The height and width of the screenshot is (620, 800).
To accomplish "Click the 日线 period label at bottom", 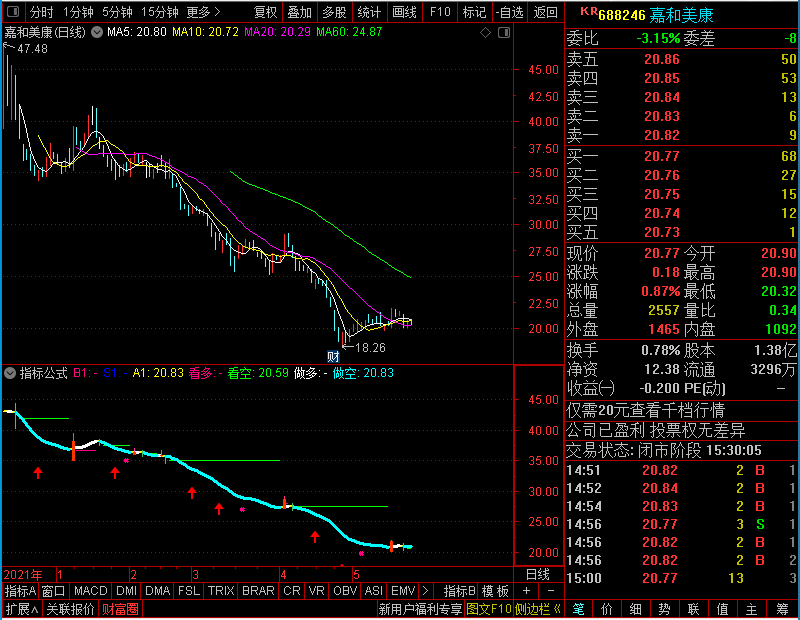I will 538,575.
